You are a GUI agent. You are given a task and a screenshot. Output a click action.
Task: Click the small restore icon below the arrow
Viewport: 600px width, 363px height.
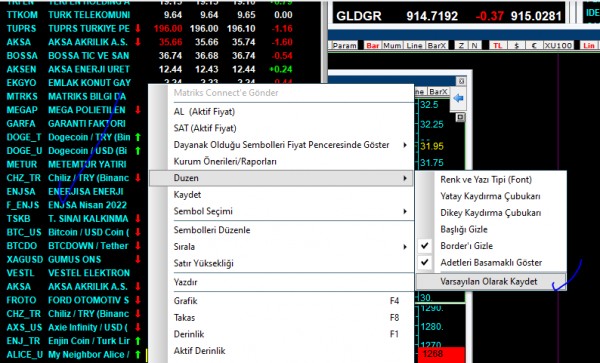(x=460, y=117)
